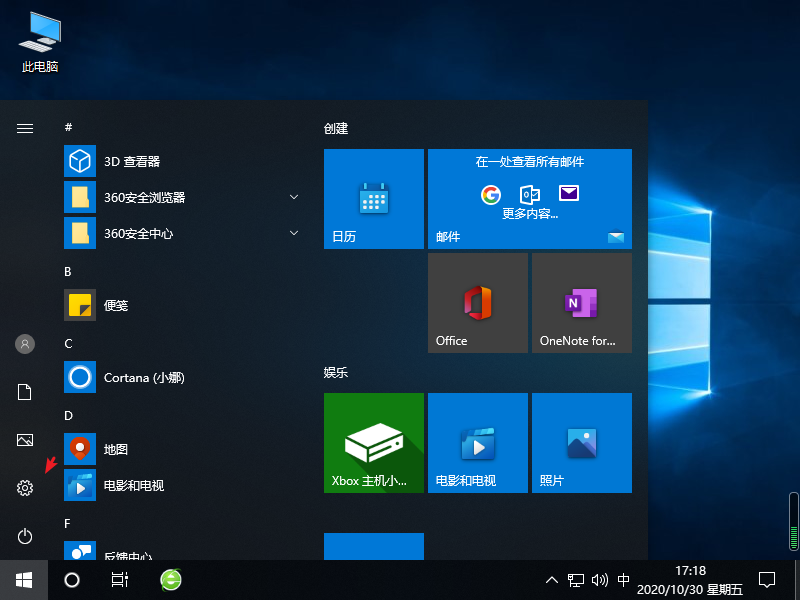Toggle the 中 input method indicator
Screen dimensions: 800x600
[x=624, y=580]
